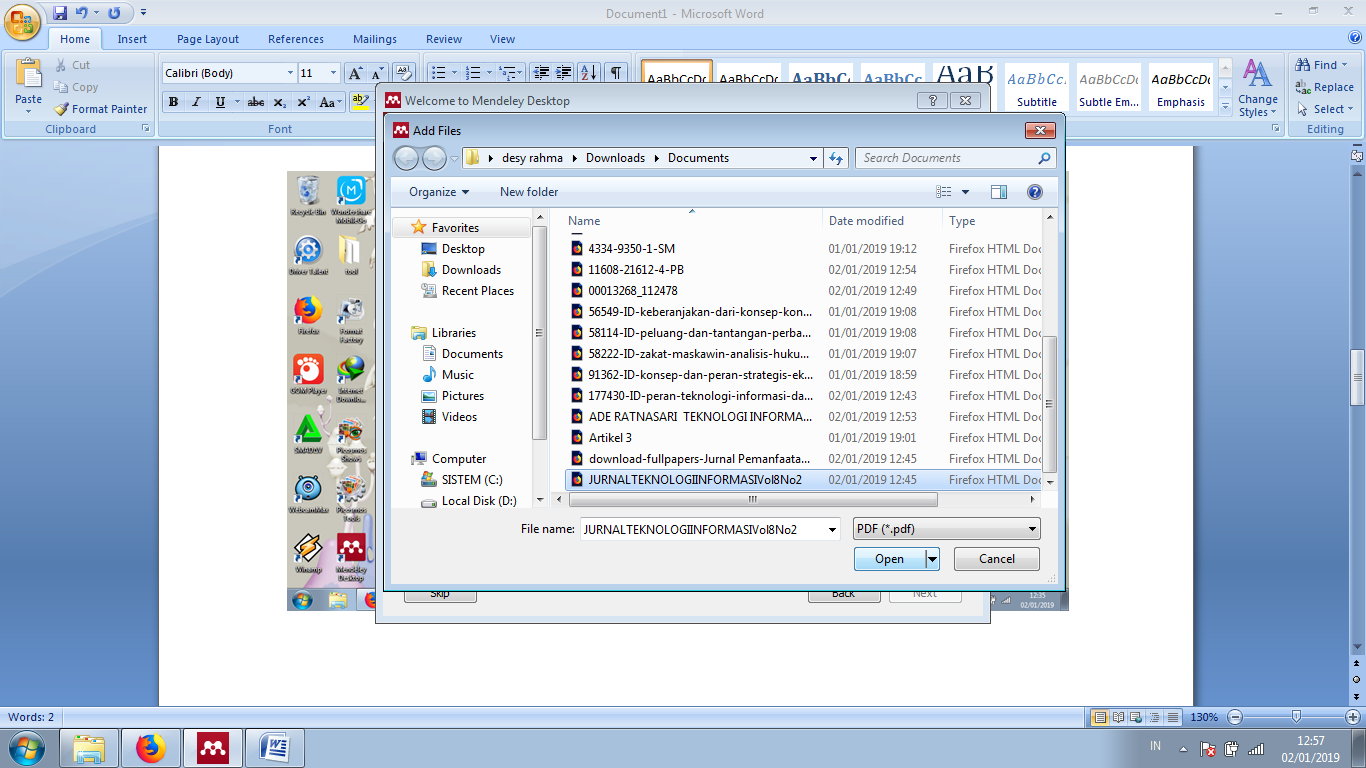
Task: Open the change view dropdown arrow
Action: pos(965,192)
